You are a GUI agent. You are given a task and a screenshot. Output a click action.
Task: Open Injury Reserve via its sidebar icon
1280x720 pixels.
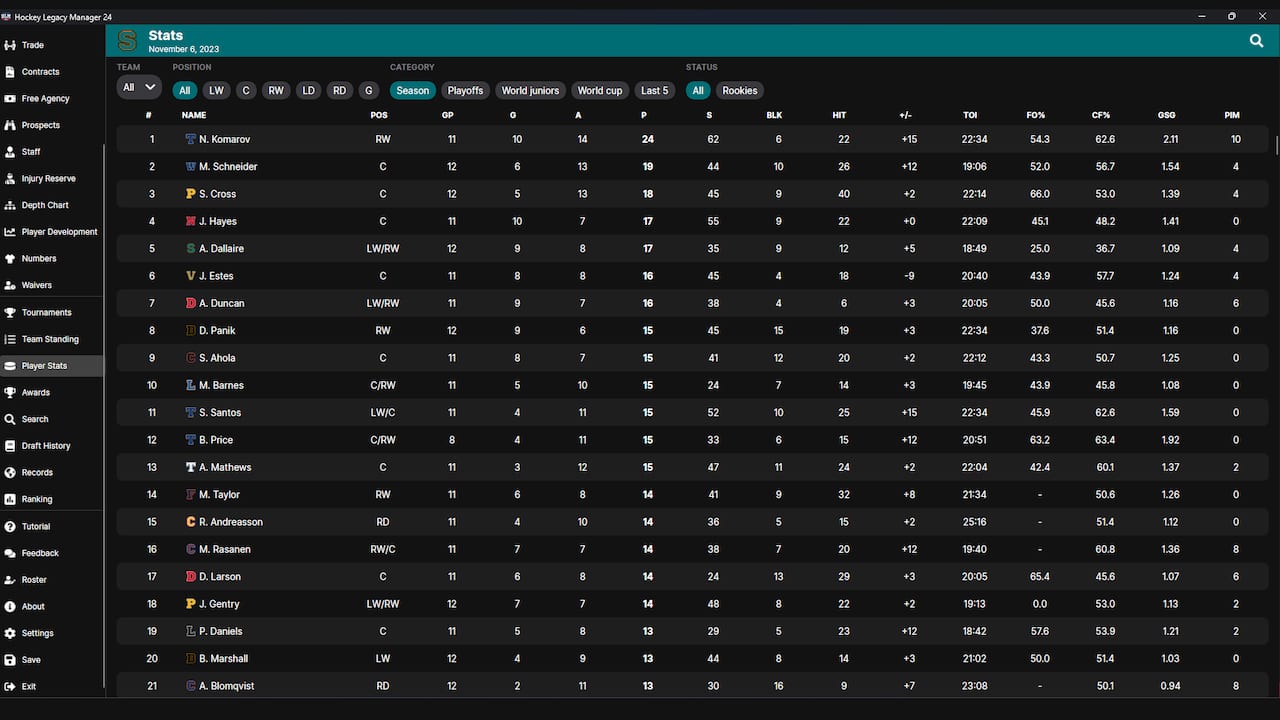pos(10,178)
